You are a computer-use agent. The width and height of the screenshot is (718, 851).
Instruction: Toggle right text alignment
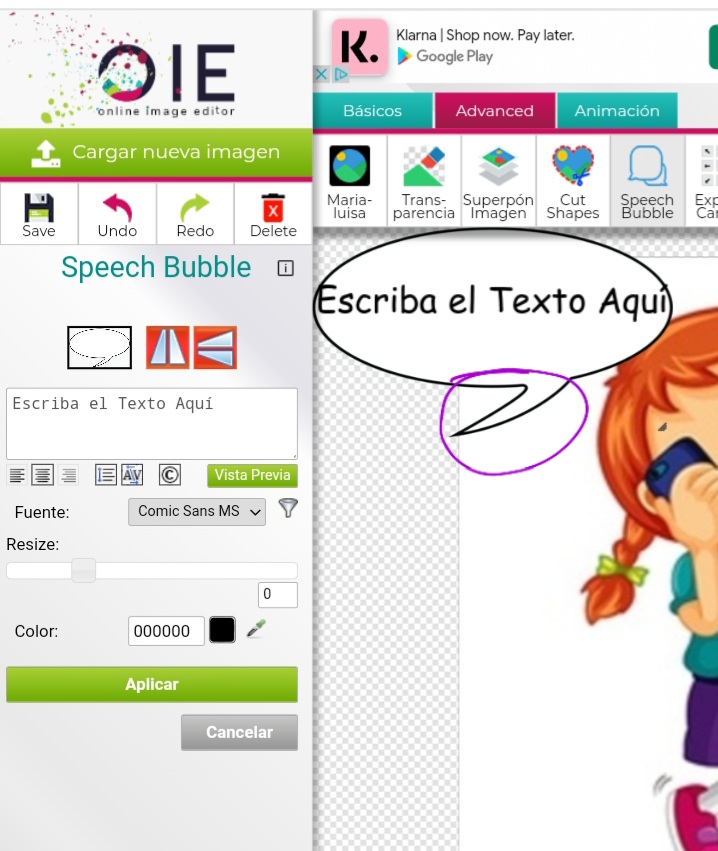click(69, 475)
